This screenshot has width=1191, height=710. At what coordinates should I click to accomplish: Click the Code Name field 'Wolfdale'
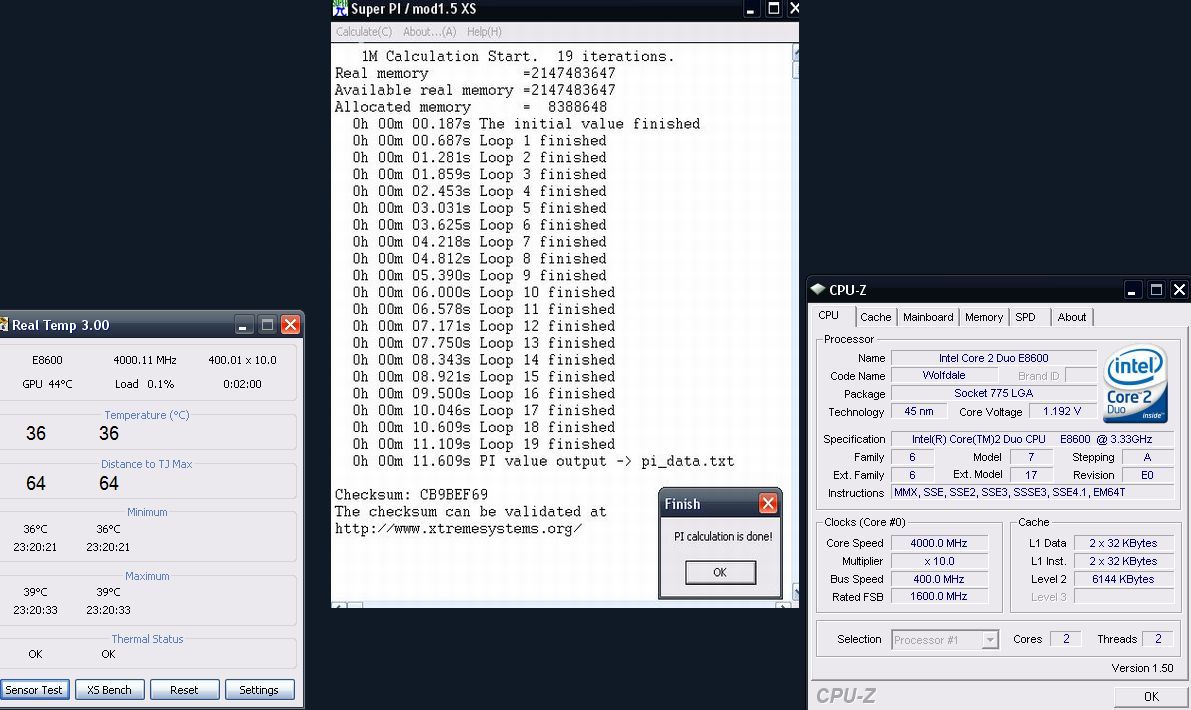pos(943,375)
